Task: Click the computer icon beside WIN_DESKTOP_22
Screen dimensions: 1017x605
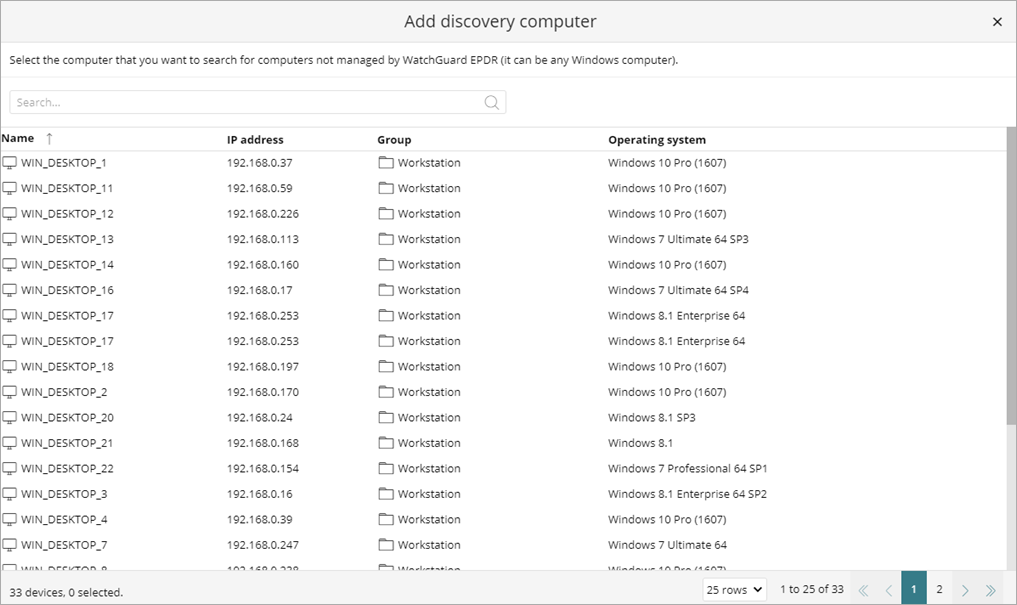Action: [10, 468]
